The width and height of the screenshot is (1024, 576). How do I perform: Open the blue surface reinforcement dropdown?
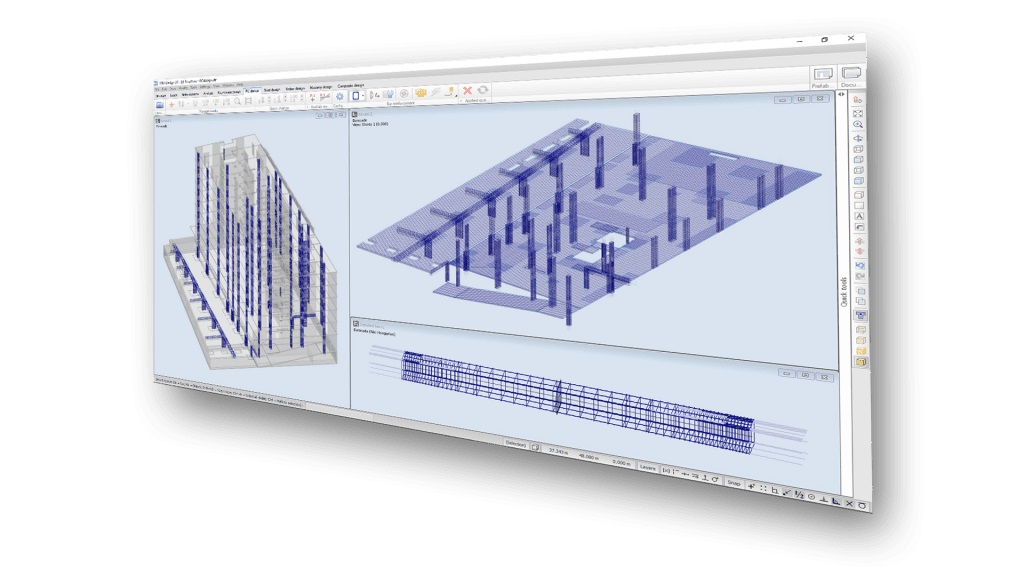[357, 95]
